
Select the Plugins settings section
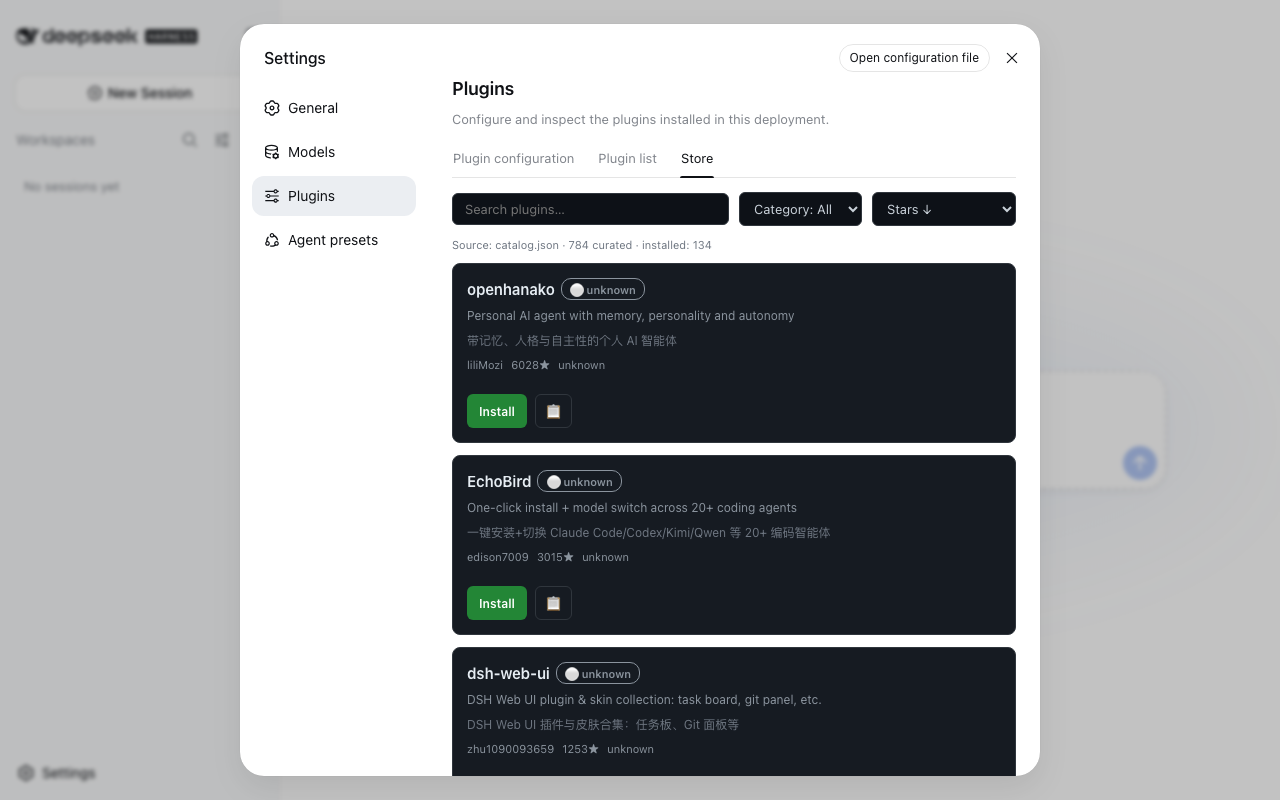[333, 196]
